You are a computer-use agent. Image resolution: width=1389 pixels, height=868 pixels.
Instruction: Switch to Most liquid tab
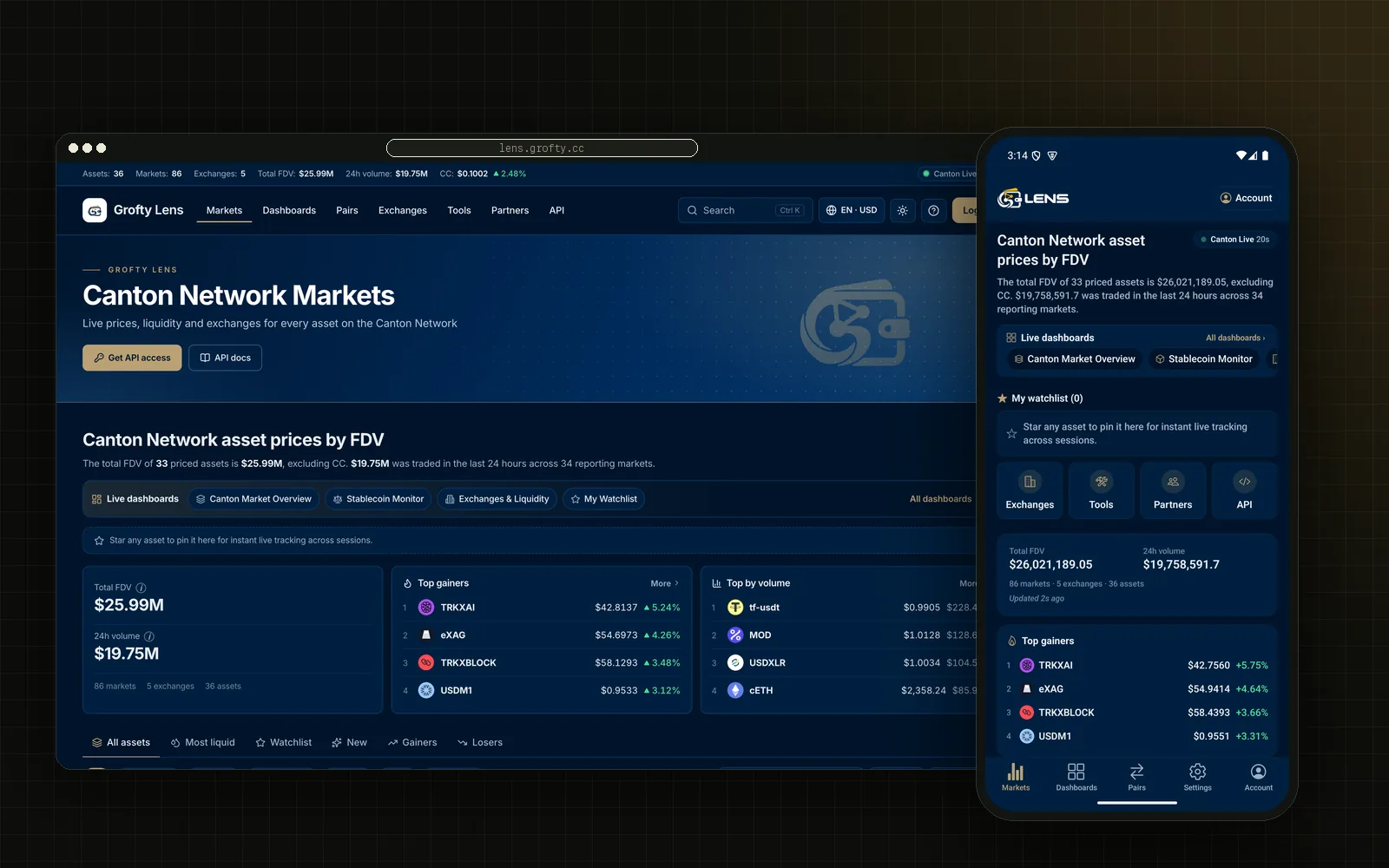(x=202, y=743)
